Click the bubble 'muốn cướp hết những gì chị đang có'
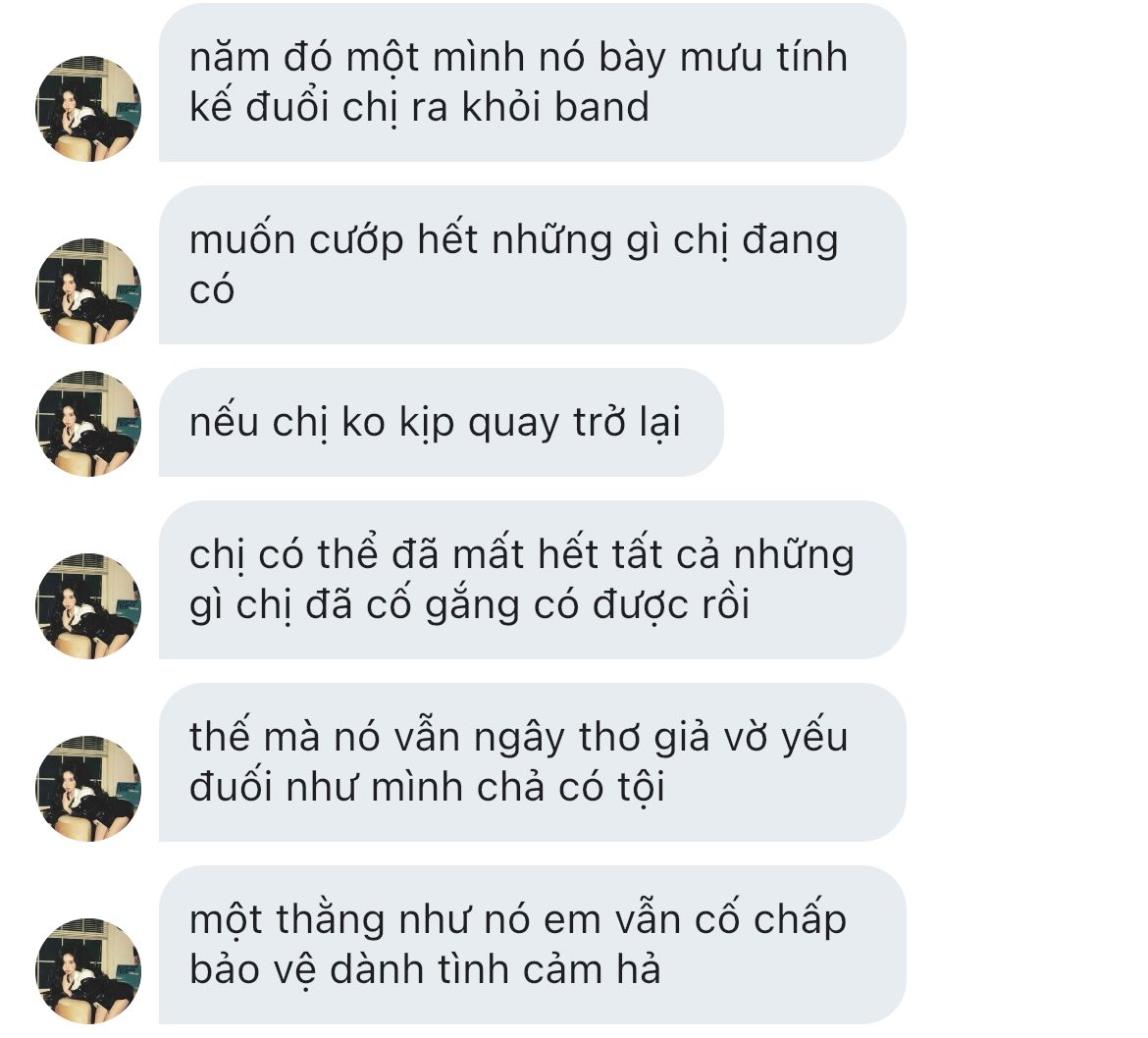The image size is (1148, 1038). (532, 265)
